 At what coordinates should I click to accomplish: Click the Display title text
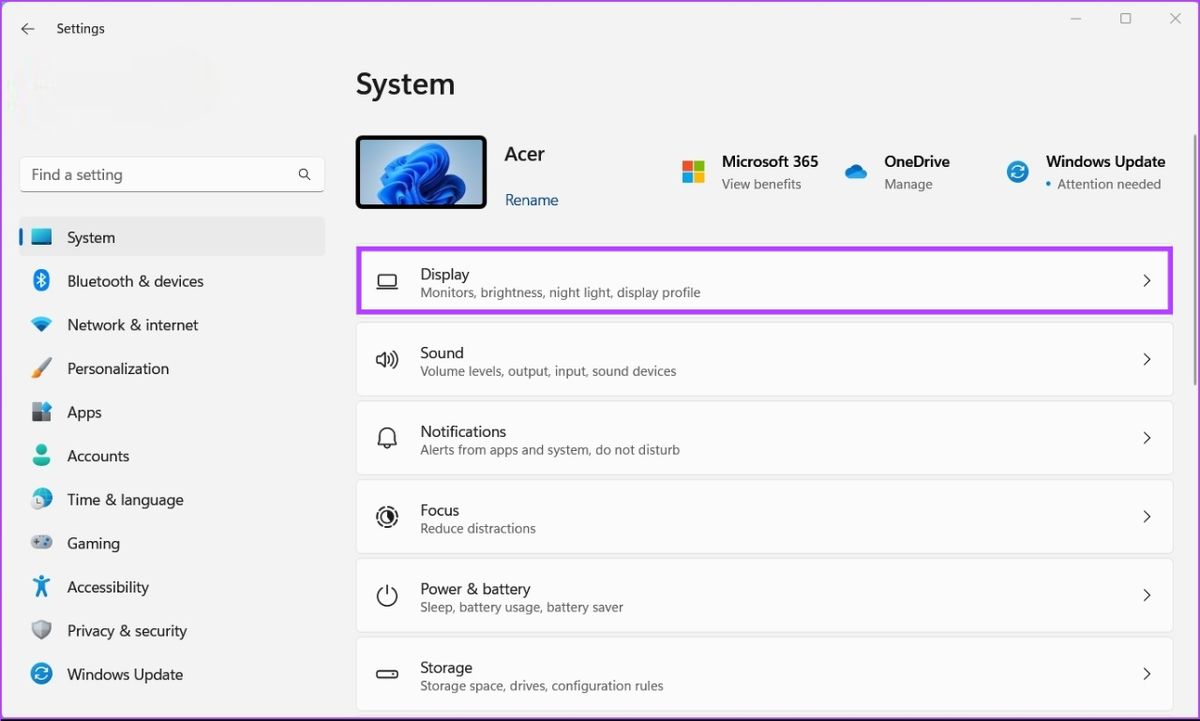pos(445,274)
